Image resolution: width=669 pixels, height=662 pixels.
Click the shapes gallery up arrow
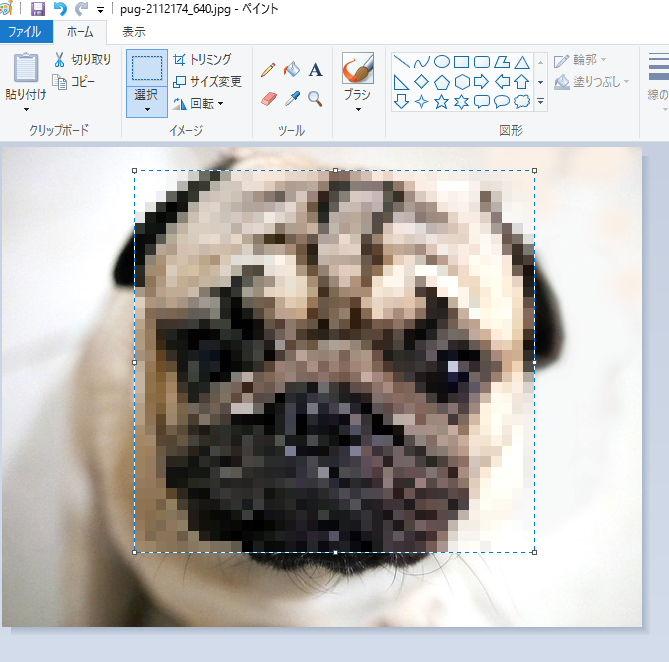click(x=541, y=62)
